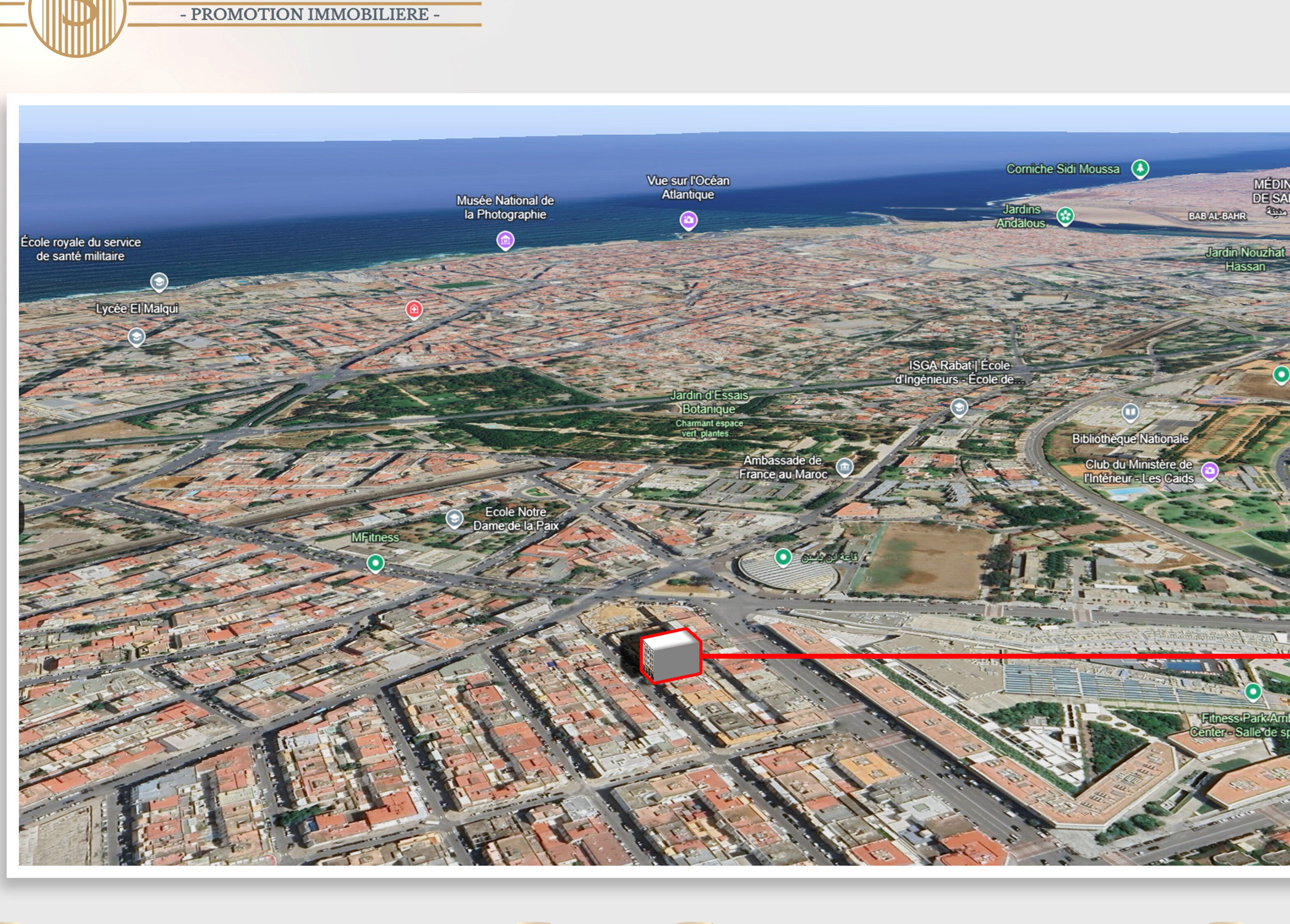Click the PROMOTION IMMOBILIERE header text
The image size is (1290, 924).
tap(309, 14)
